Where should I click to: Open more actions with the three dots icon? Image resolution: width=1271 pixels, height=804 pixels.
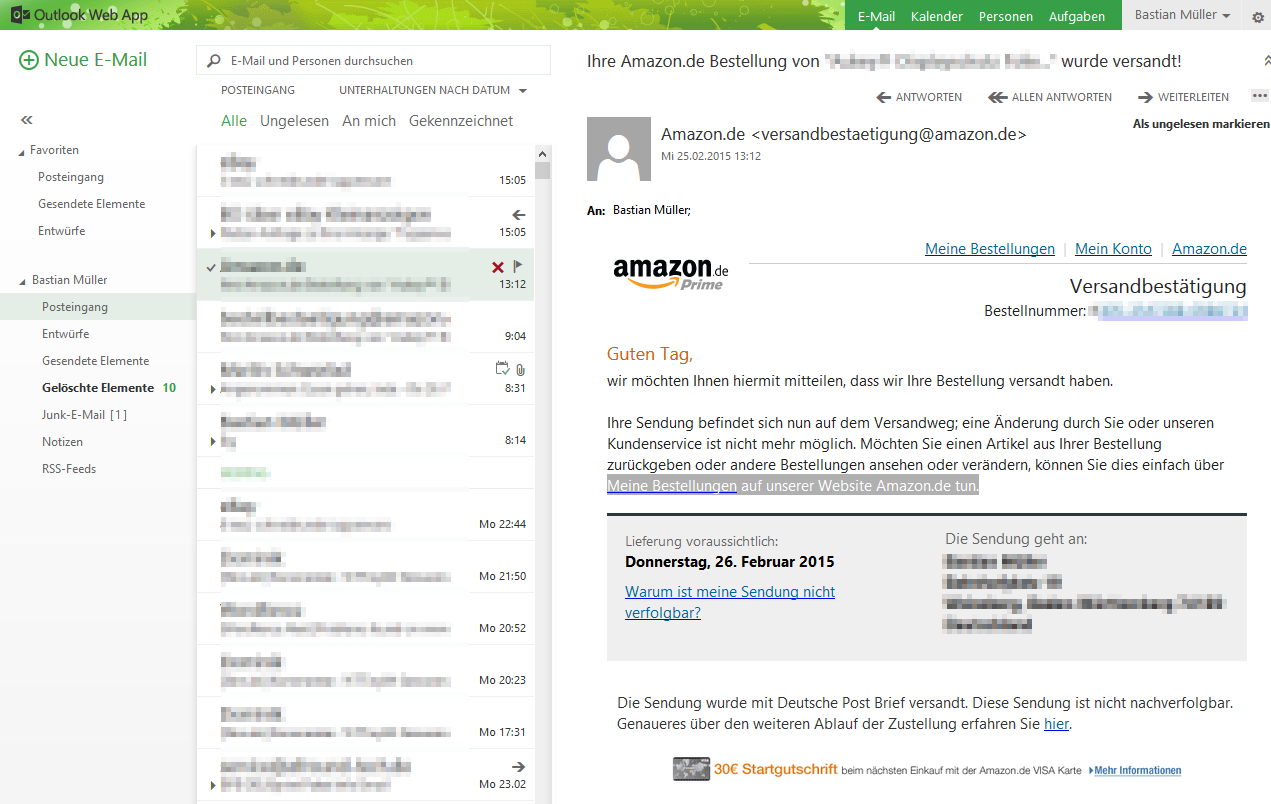click(1260, 97)
